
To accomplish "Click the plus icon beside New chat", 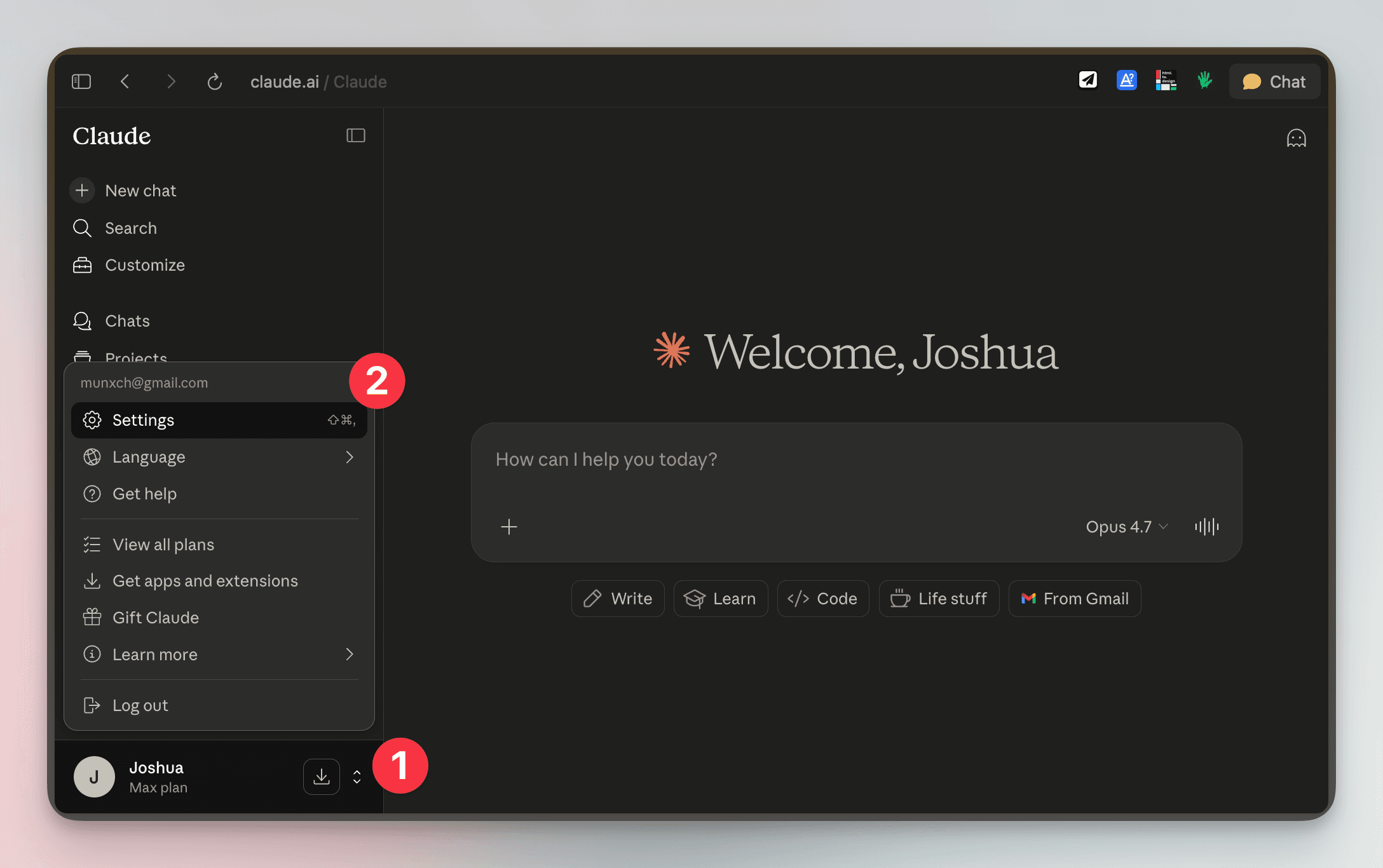I will 82,191.
